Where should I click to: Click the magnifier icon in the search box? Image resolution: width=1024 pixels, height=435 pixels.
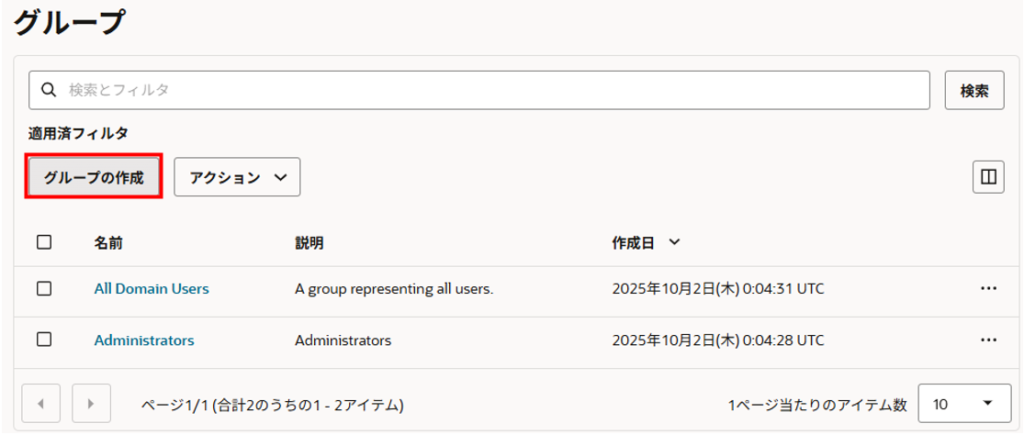[47, 90]
